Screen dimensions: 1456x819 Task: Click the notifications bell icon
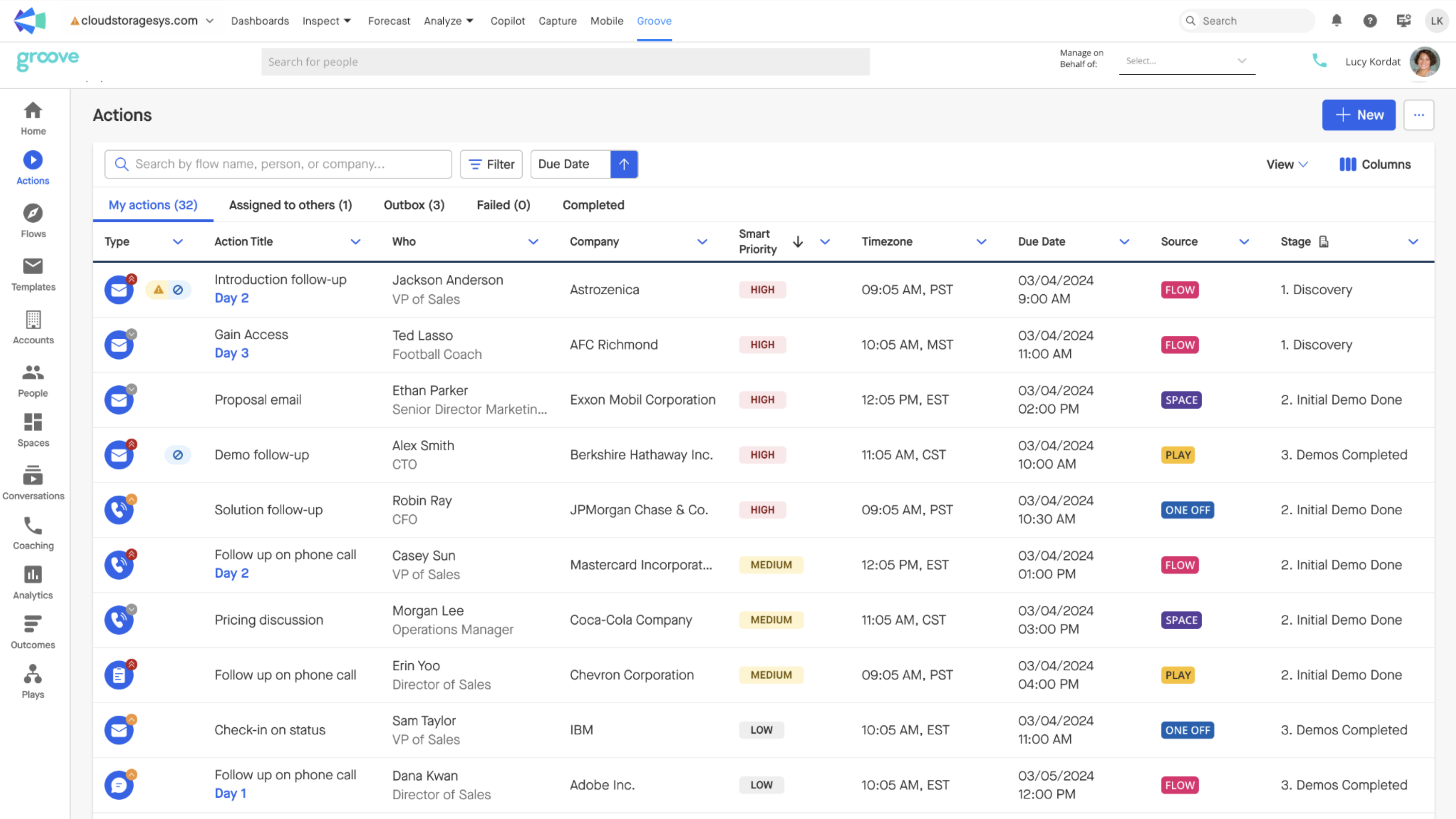1336,21
